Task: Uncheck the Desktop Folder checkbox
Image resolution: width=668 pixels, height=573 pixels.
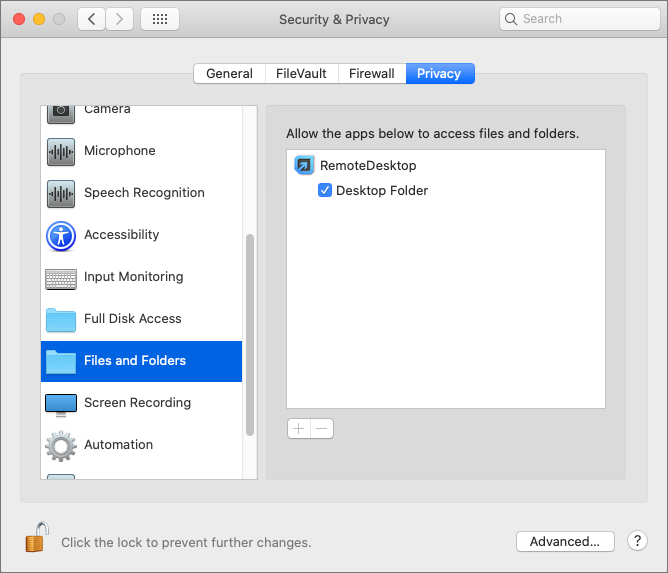Action: (325, 190)
